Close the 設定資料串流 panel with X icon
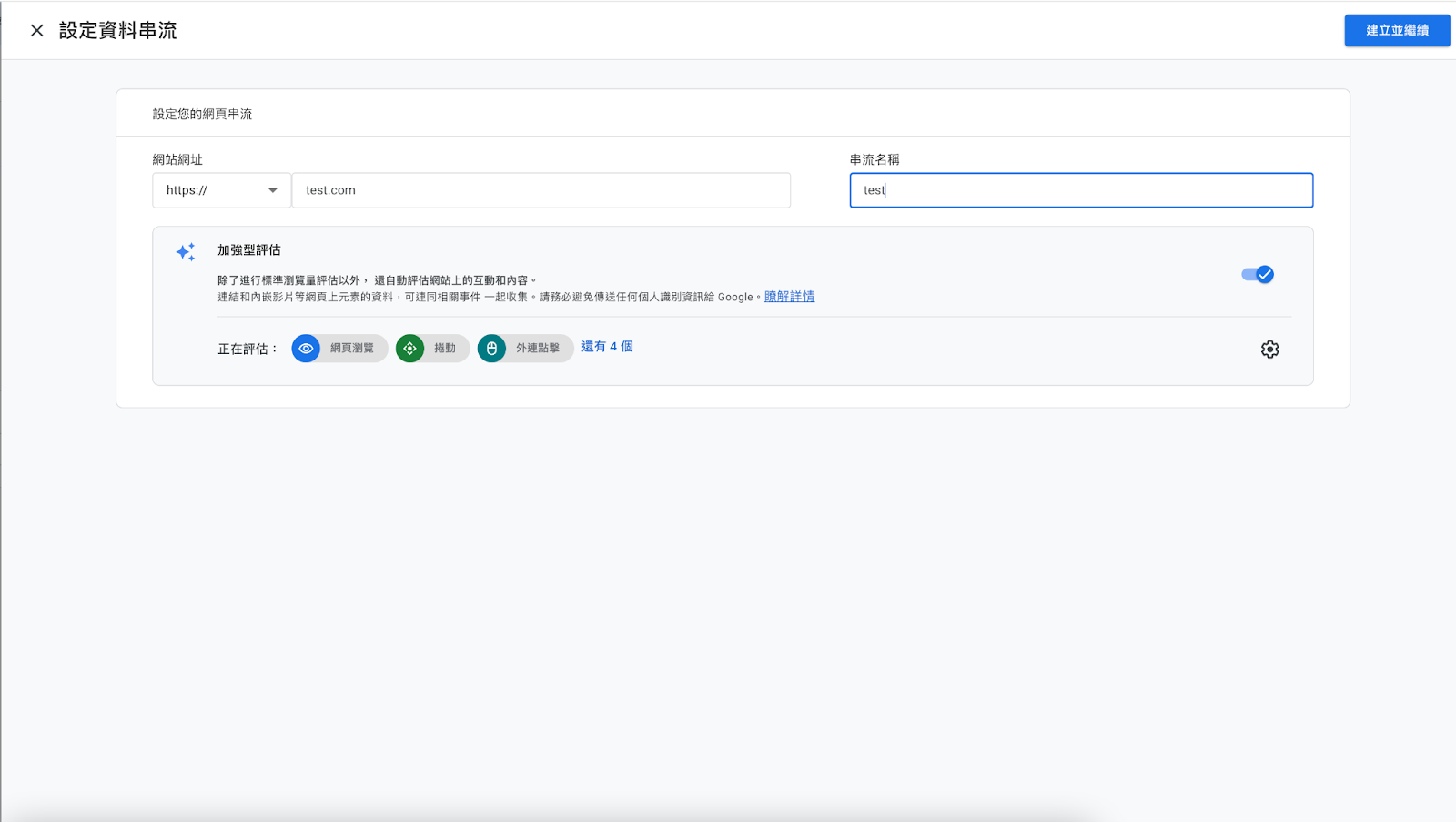Viewport: 1456px width, 822px height. pyautogui.click(x=37, y=30)
